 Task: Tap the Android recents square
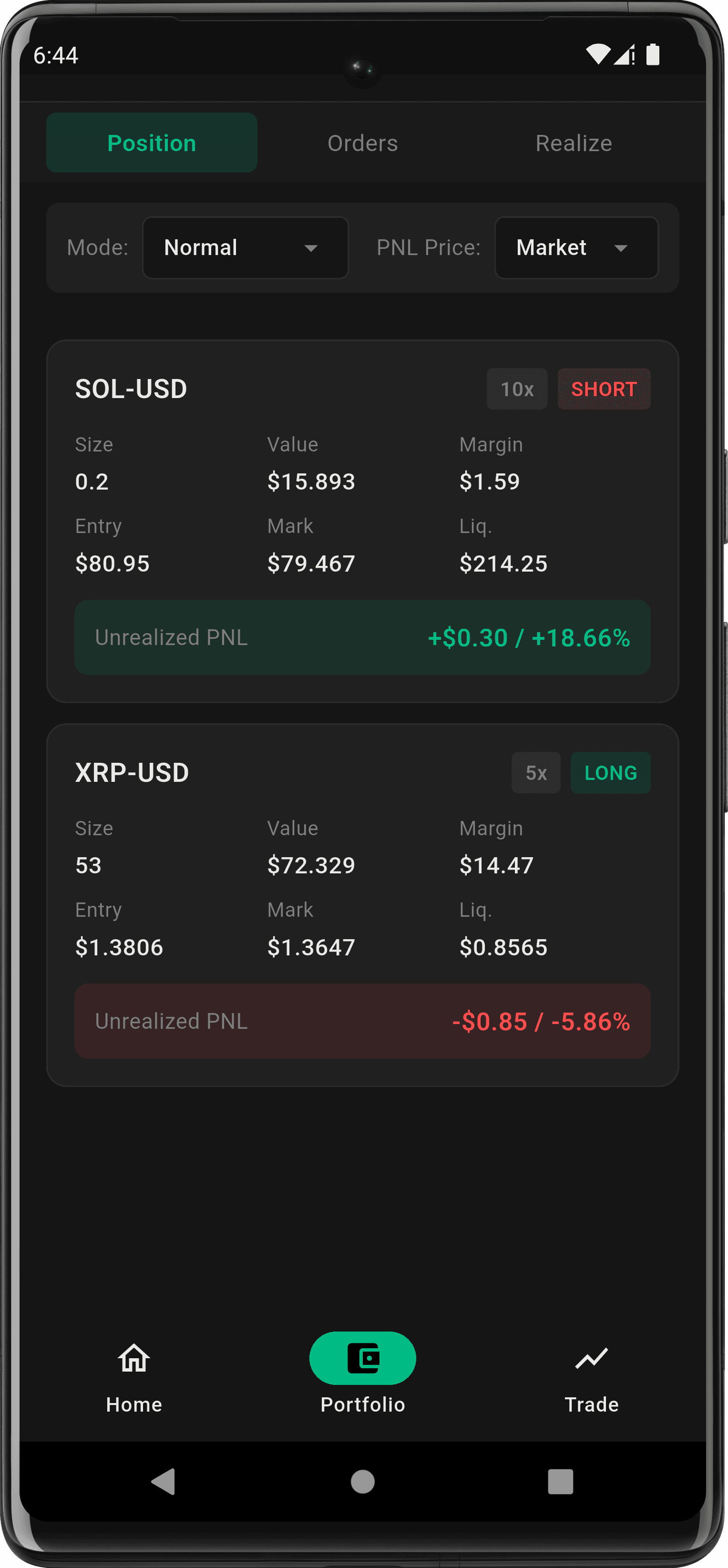point(560,1482)
